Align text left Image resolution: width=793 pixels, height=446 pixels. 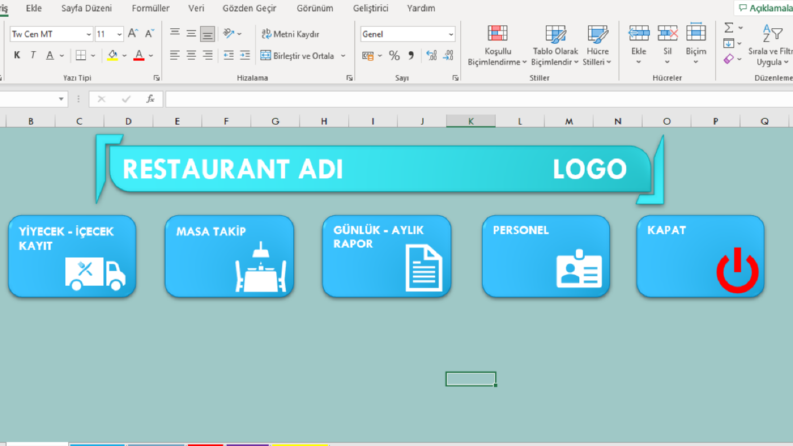(x=174, y=55)
